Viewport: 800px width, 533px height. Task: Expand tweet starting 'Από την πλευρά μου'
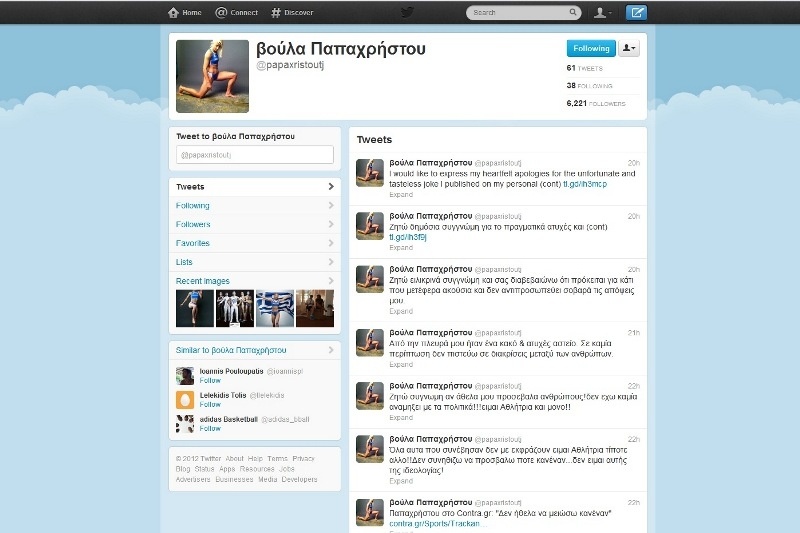pyautogui.click(x=401, y=365)
